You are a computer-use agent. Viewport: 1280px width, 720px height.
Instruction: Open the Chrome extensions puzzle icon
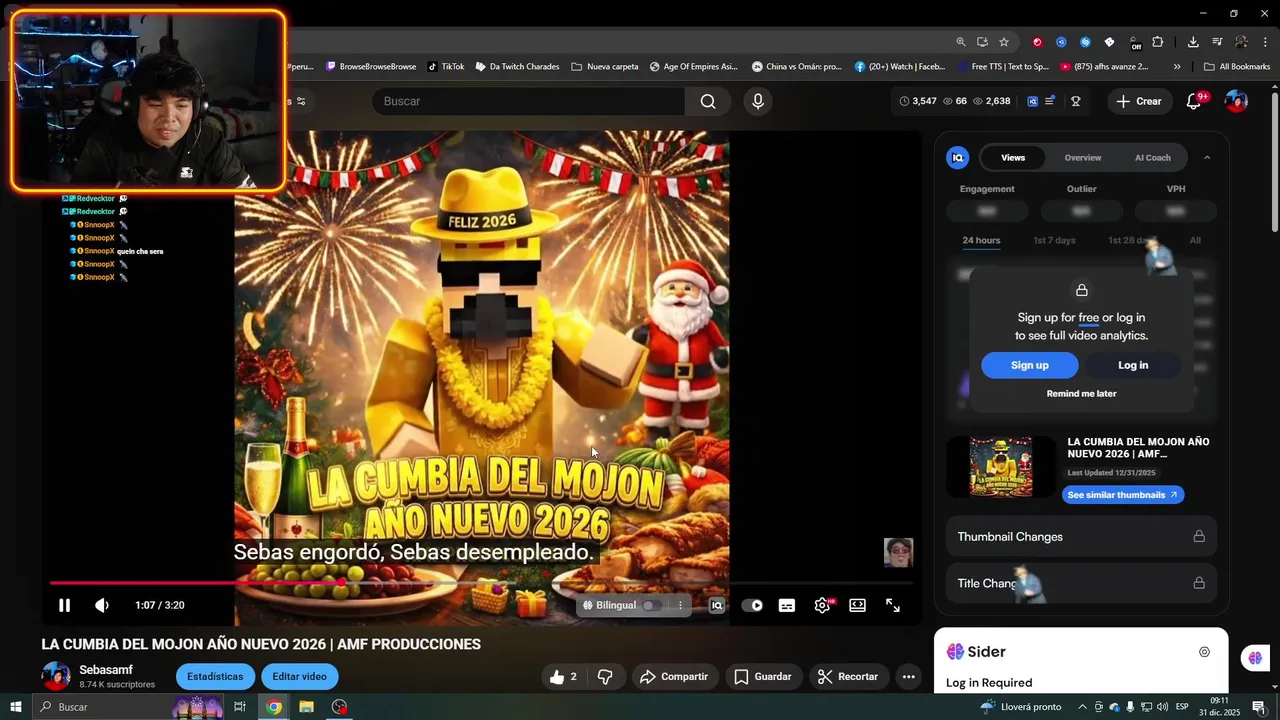[x=1158, y=42]
